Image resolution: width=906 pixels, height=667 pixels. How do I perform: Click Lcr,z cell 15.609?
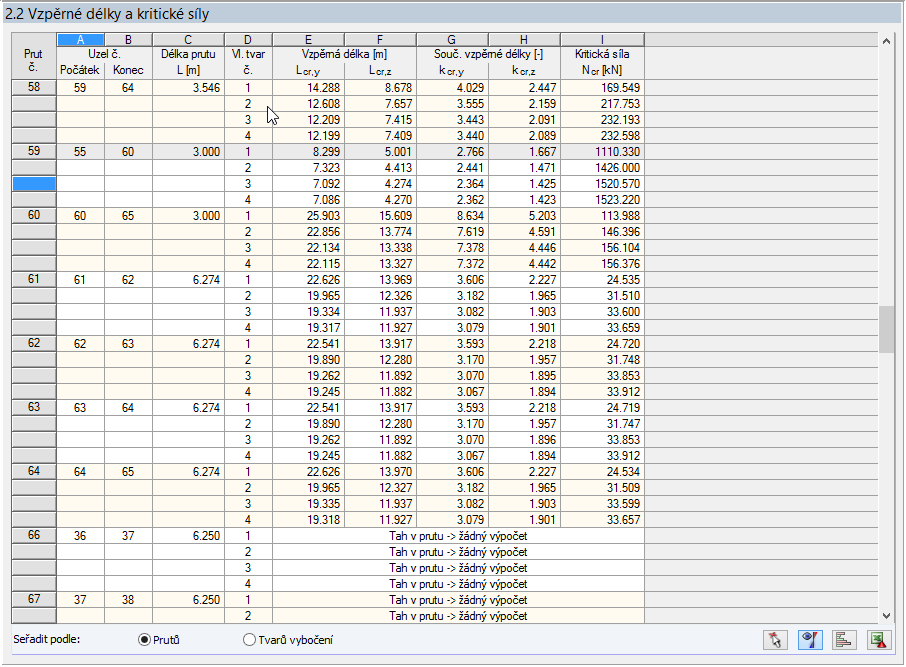(380, 216)
